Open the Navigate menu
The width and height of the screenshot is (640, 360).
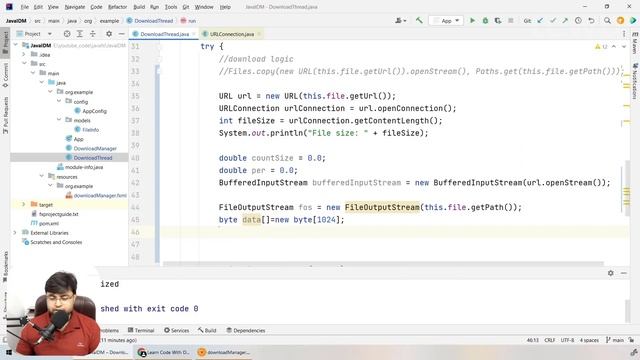tap(75, 7)
